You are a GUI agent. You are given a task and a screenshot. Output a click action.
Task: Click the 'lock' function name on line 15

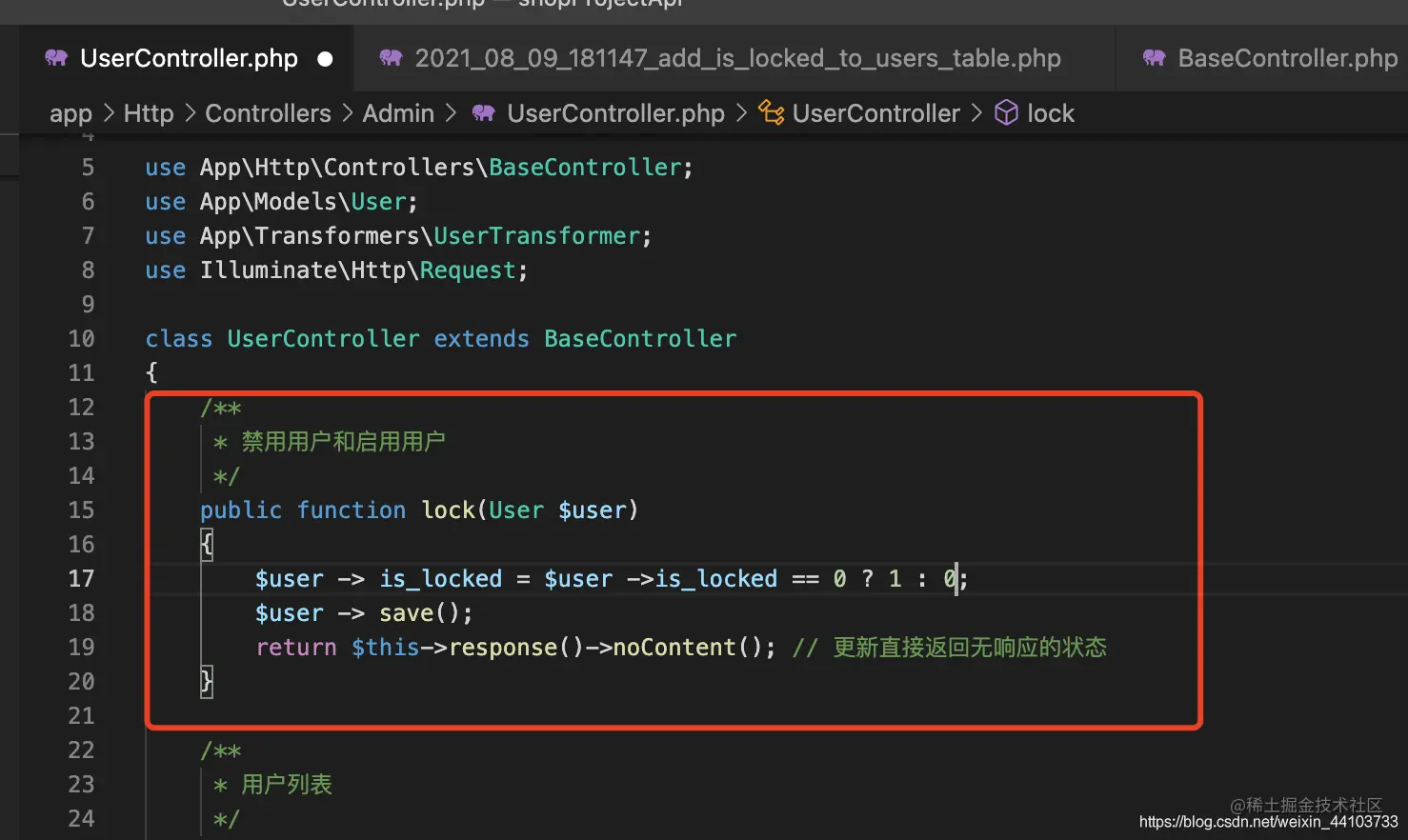tap(448, 510)
